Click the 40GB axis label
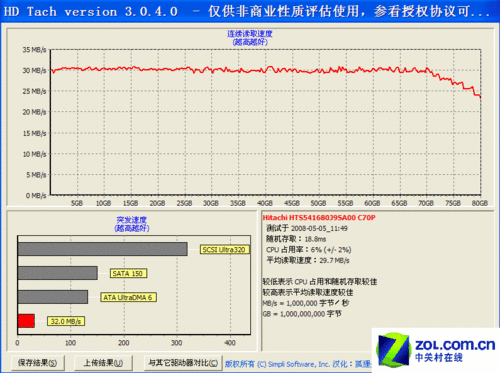The height and width of the screenshot is (373, 500). [x=265, y=203]
